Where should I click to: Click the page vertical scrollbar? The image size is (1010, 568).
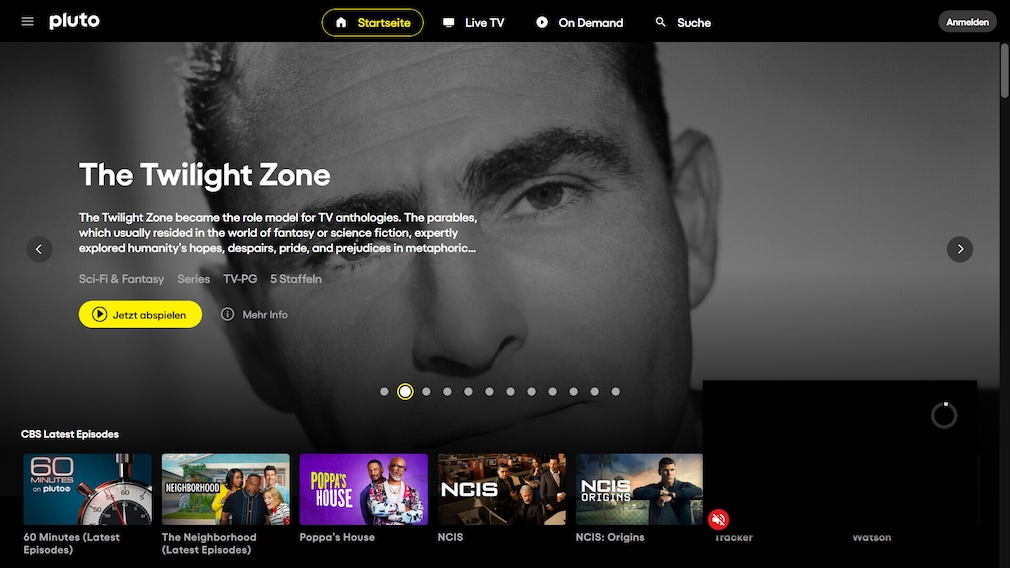pos(1005,71)
